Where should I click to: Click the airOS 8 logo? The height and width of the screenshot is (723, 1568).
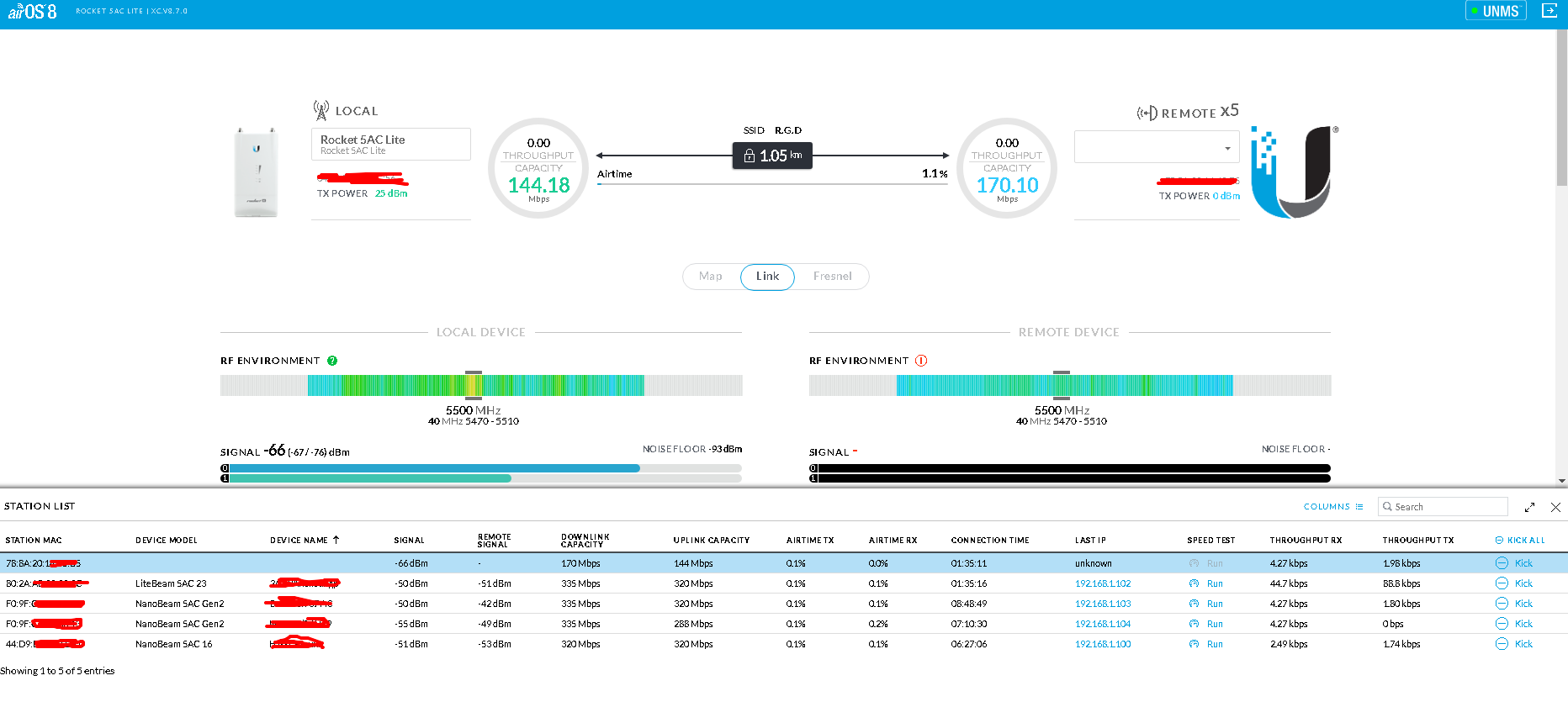(x=32, y=11)
